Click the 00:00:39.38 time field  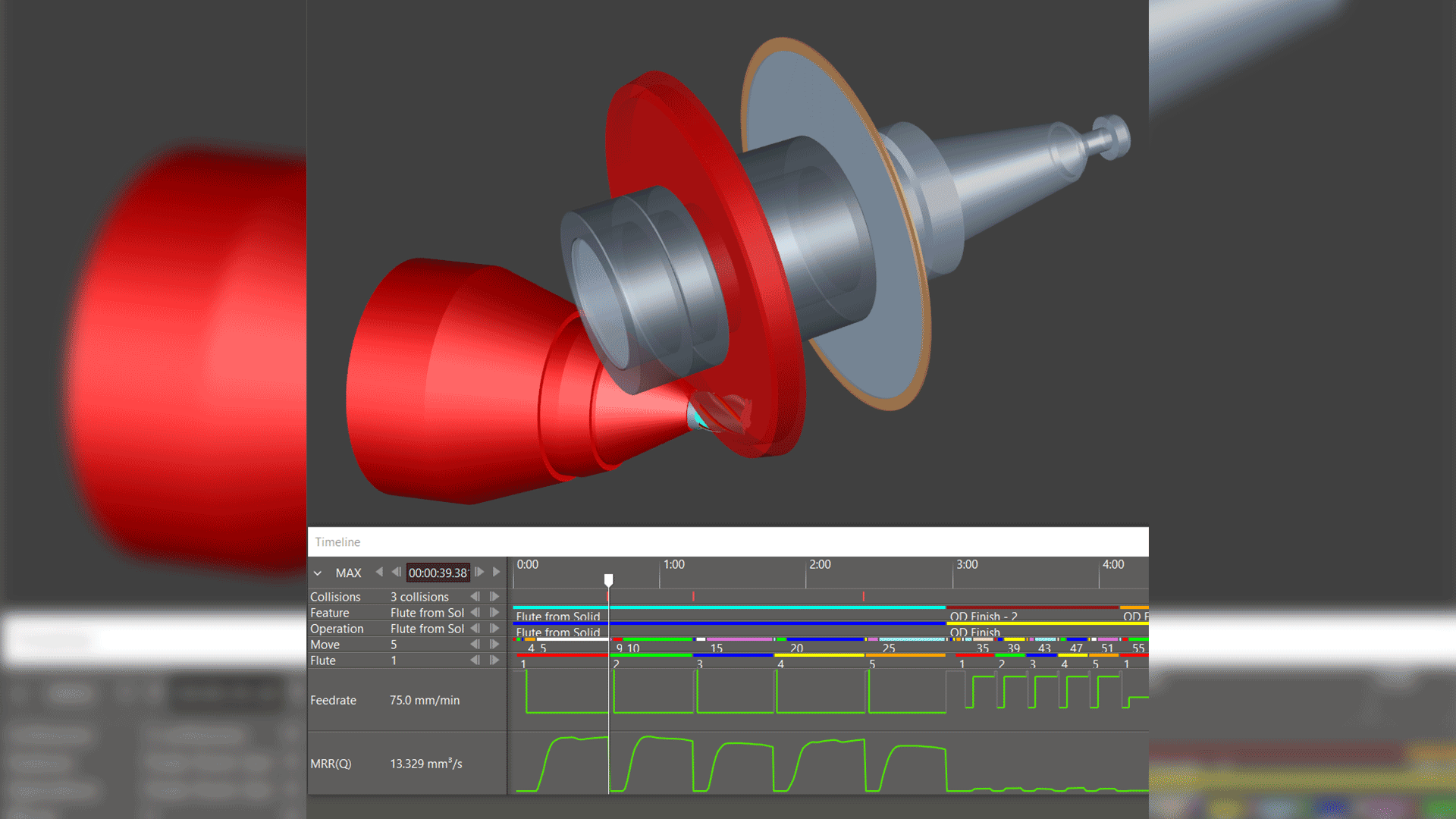coord(438,573)
